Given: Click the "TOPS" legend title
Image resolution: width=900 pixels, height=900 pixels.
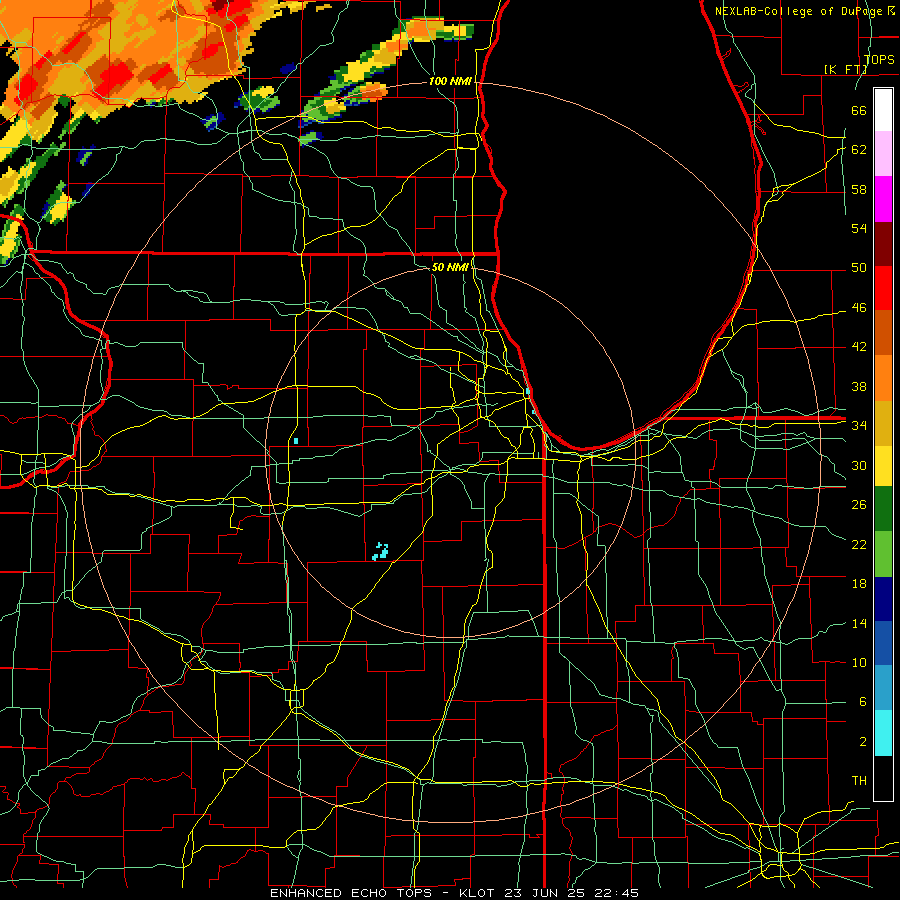Looking at the screenshot, I should [879, 59].
